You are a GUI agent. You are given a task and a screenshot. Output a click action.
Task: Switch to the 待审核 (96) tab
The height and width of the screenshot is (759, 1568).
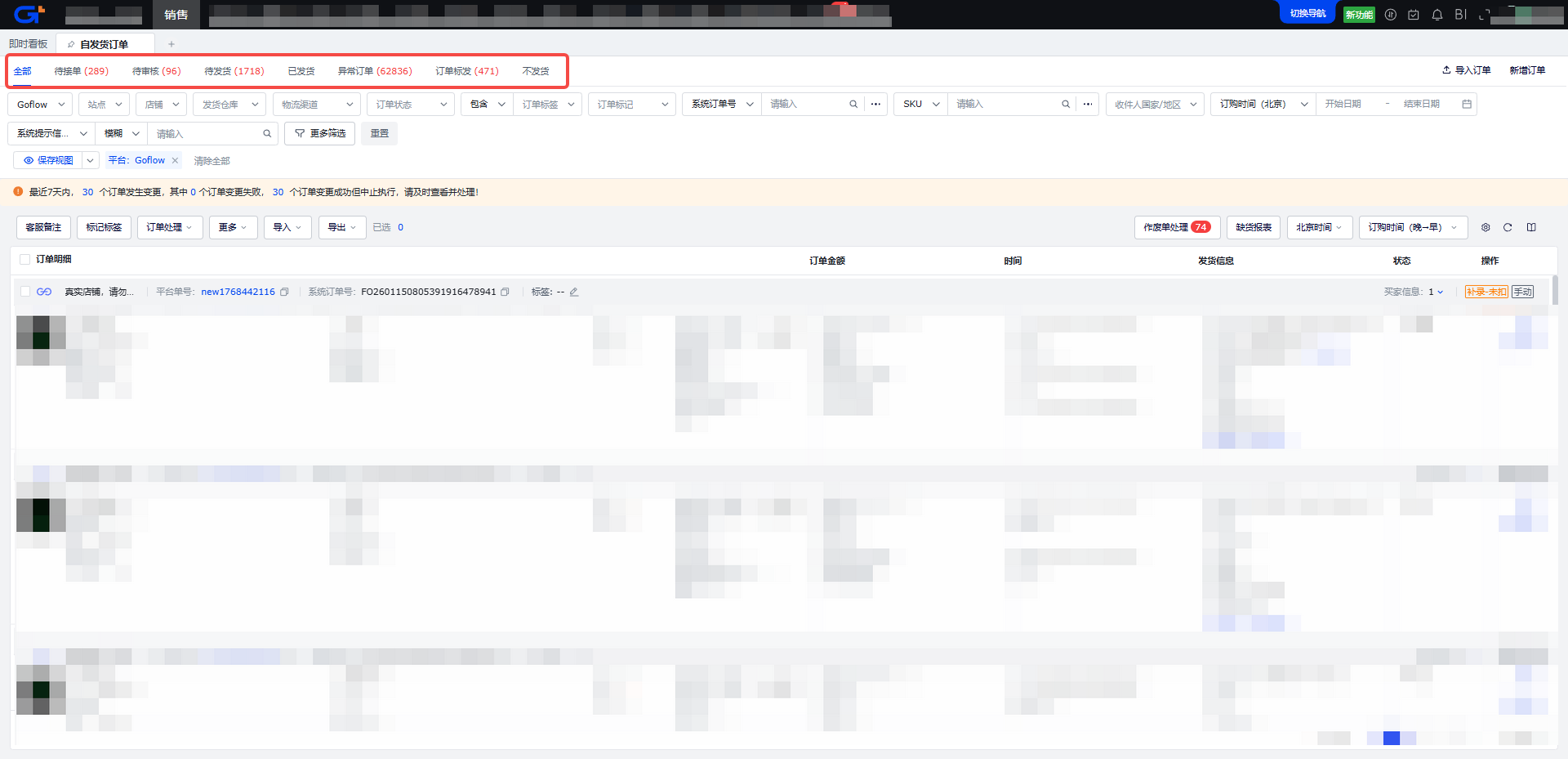pos(156,71)
